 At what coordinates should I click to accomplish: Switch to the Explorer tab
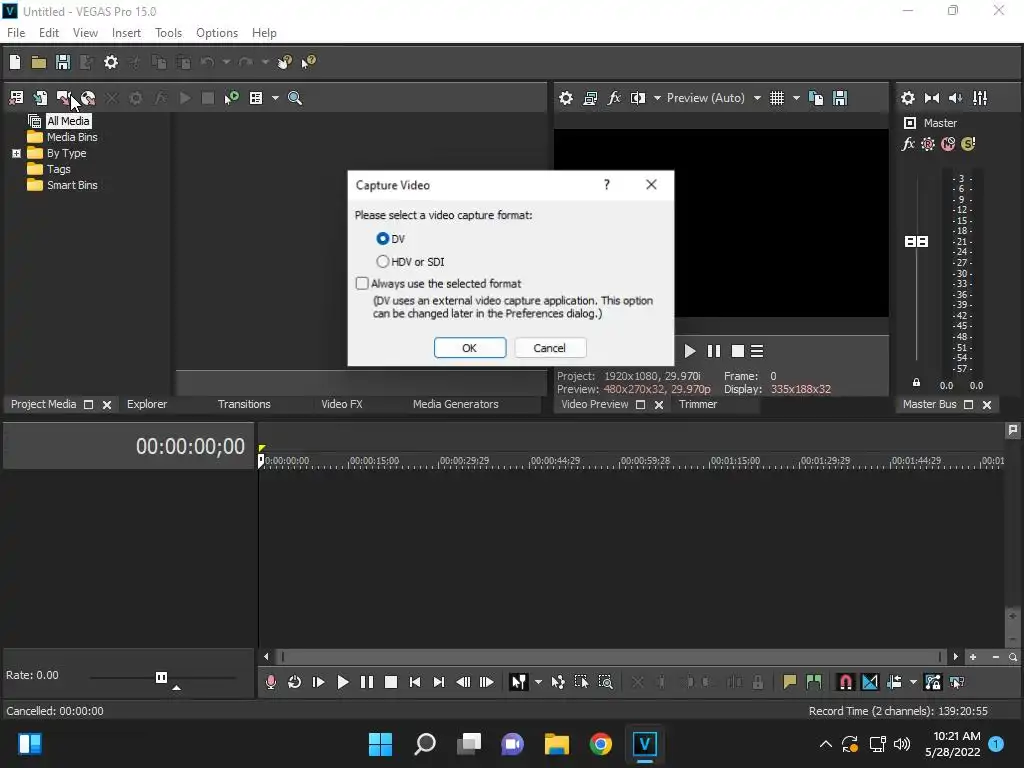(x=147, y=404)
